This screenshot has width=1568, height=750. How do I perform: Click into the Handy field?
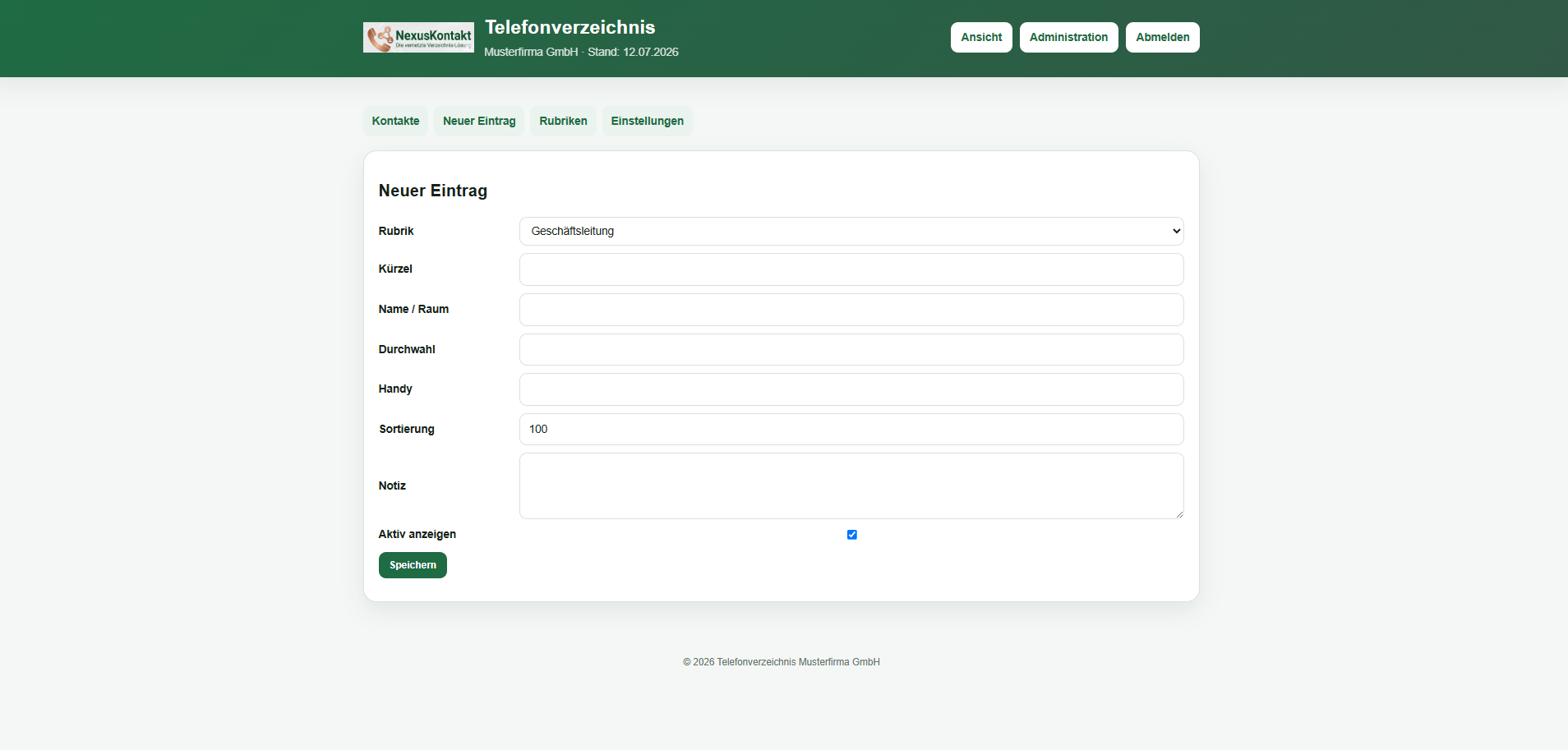(x=851, y=389)
